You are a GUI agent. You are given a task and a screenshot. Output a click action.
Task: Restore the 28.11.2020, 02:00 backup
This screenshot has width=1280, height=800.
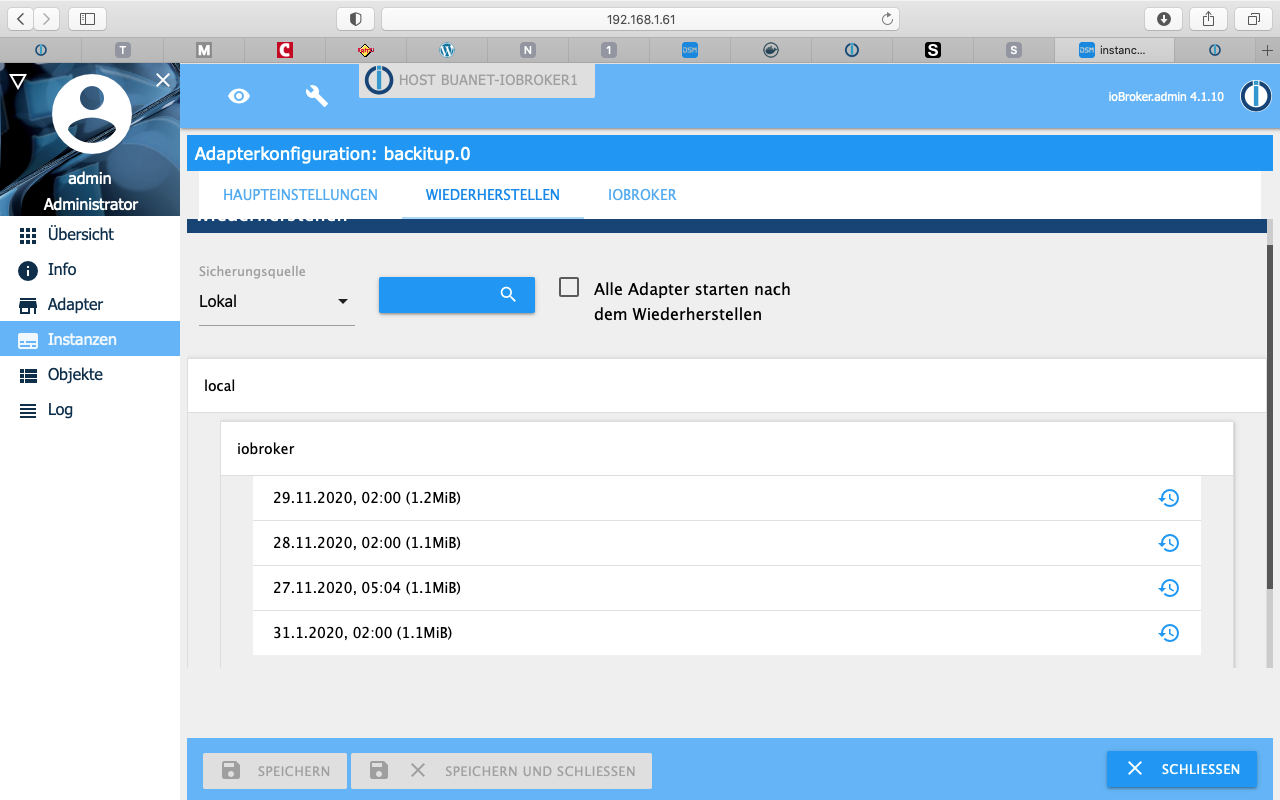tap(1168, 543)
